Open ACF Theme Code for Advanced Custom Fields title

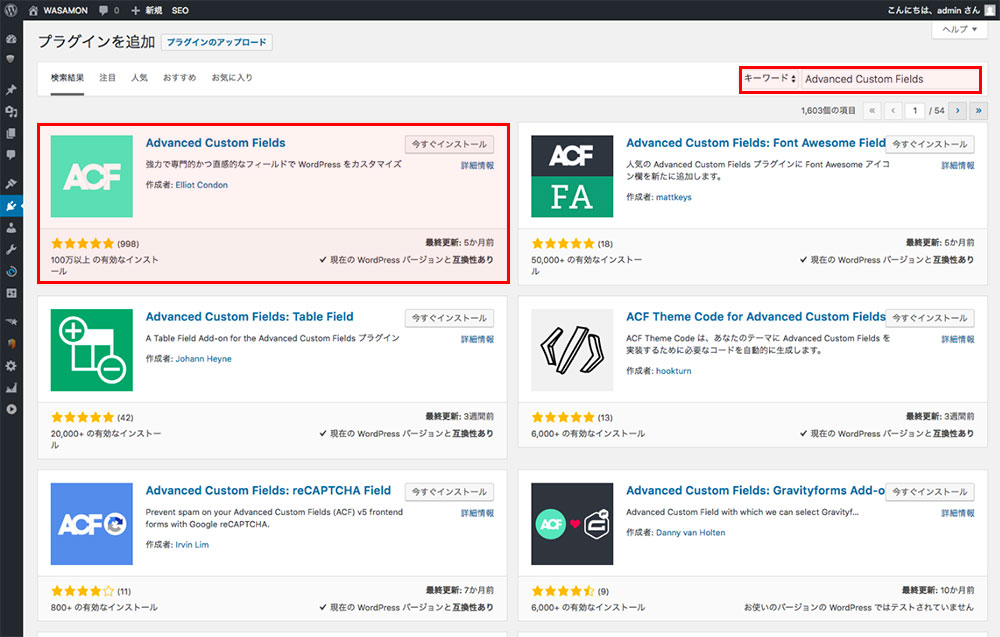point(756,317)
